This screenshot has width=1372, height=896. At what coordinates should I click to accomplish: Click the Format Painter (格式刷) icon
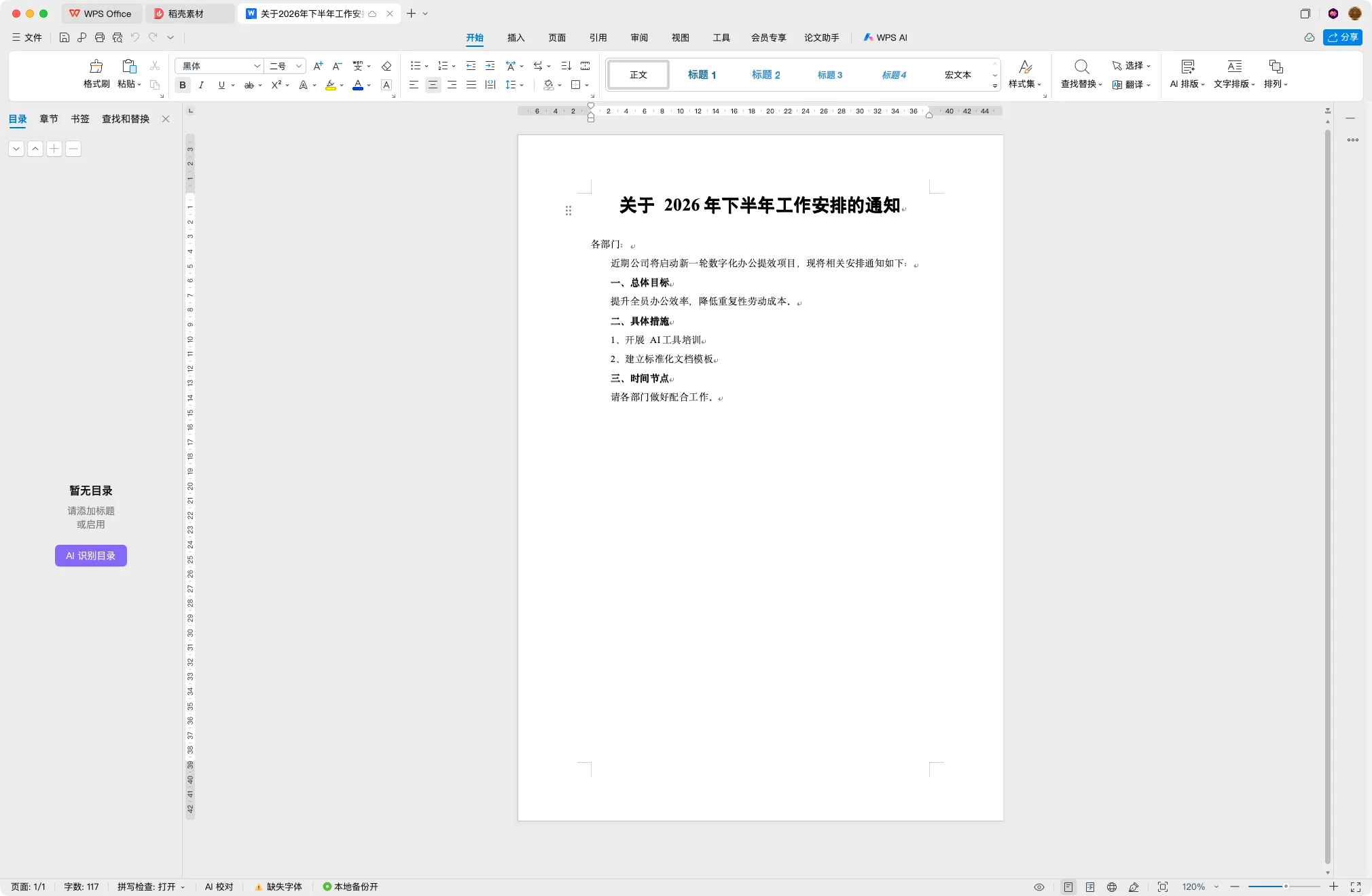[x=96, y=66]
